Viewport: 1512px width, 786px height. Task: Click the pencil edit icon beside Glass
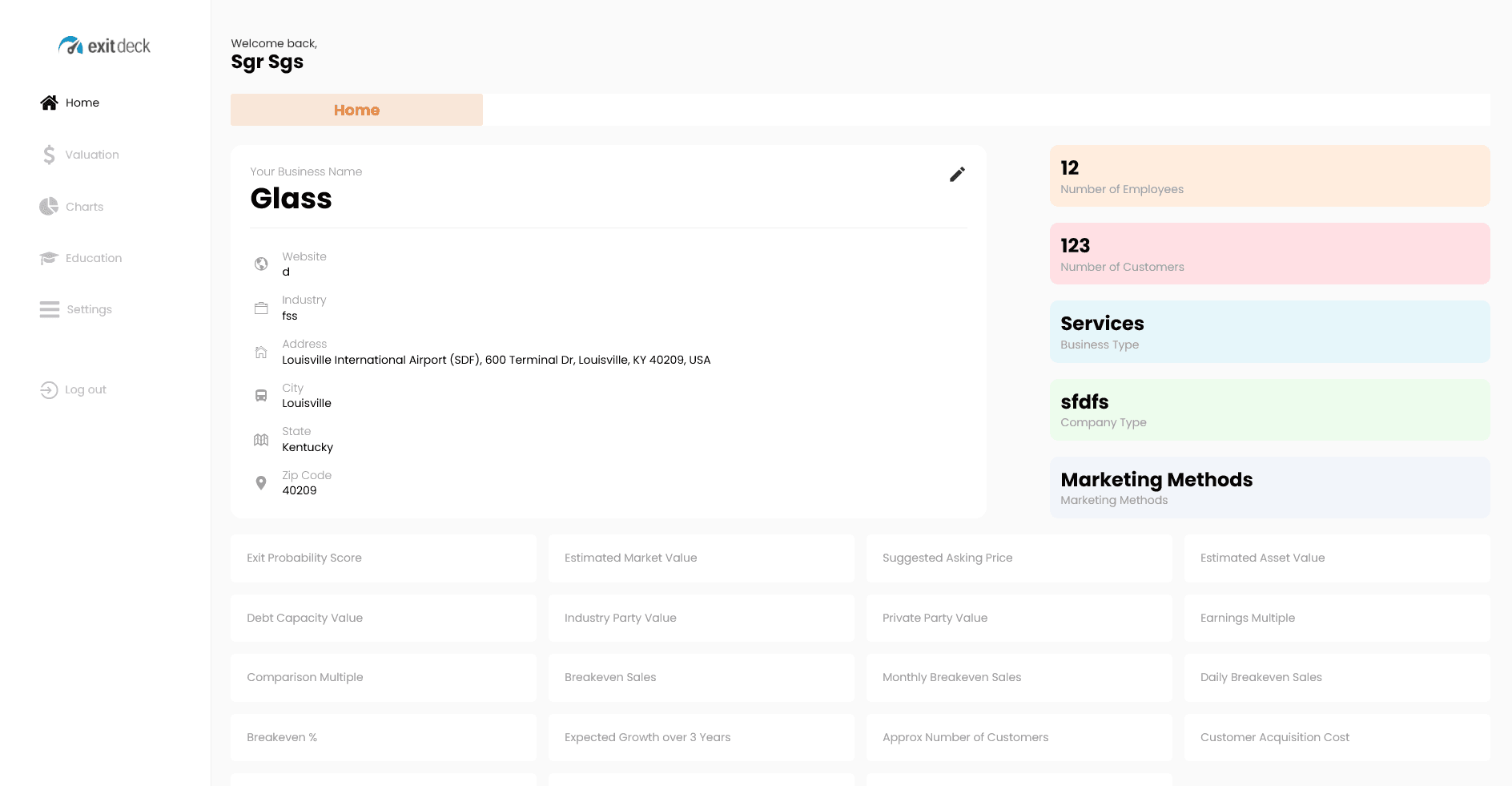(957, 175)
